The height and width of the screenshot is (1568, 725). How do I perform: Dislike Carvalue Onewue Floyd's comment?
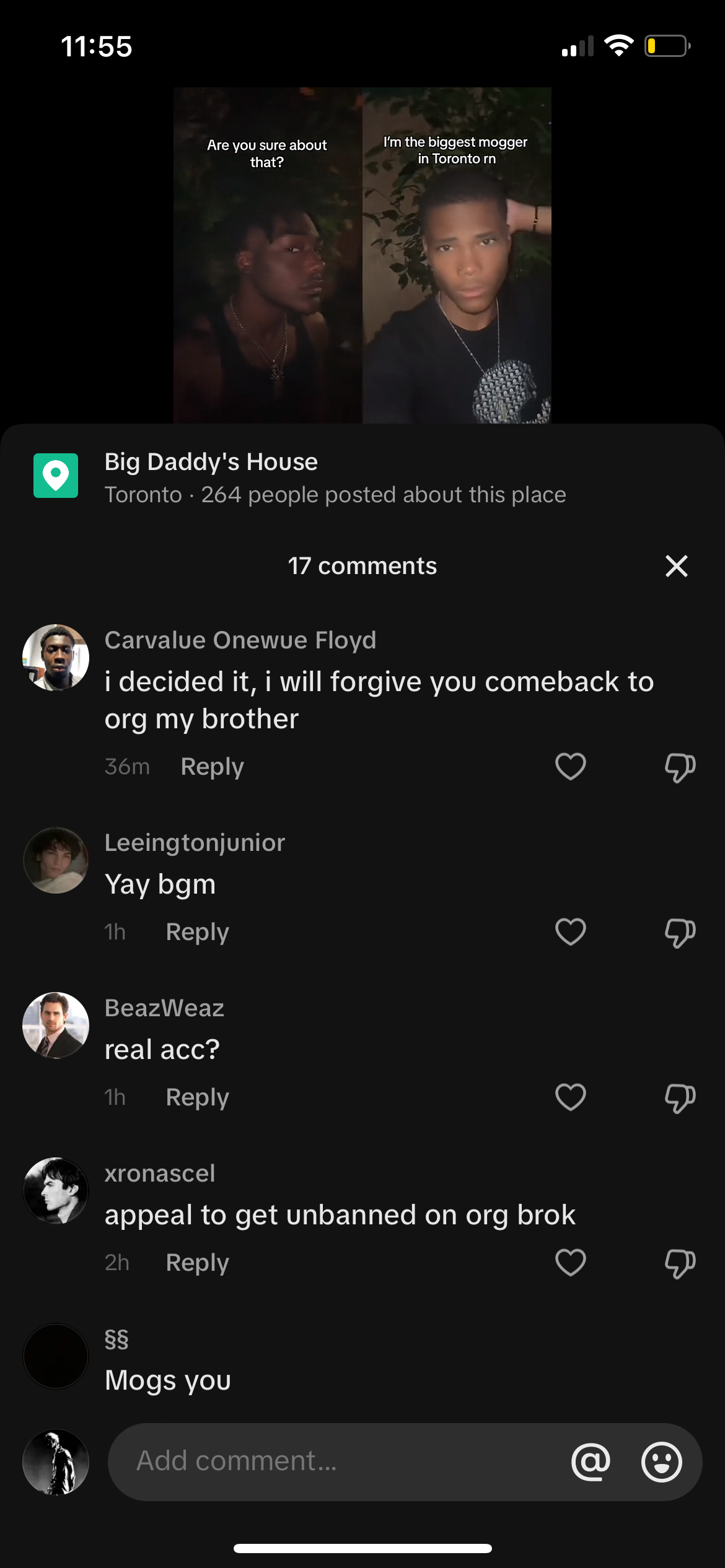(680, 768)
